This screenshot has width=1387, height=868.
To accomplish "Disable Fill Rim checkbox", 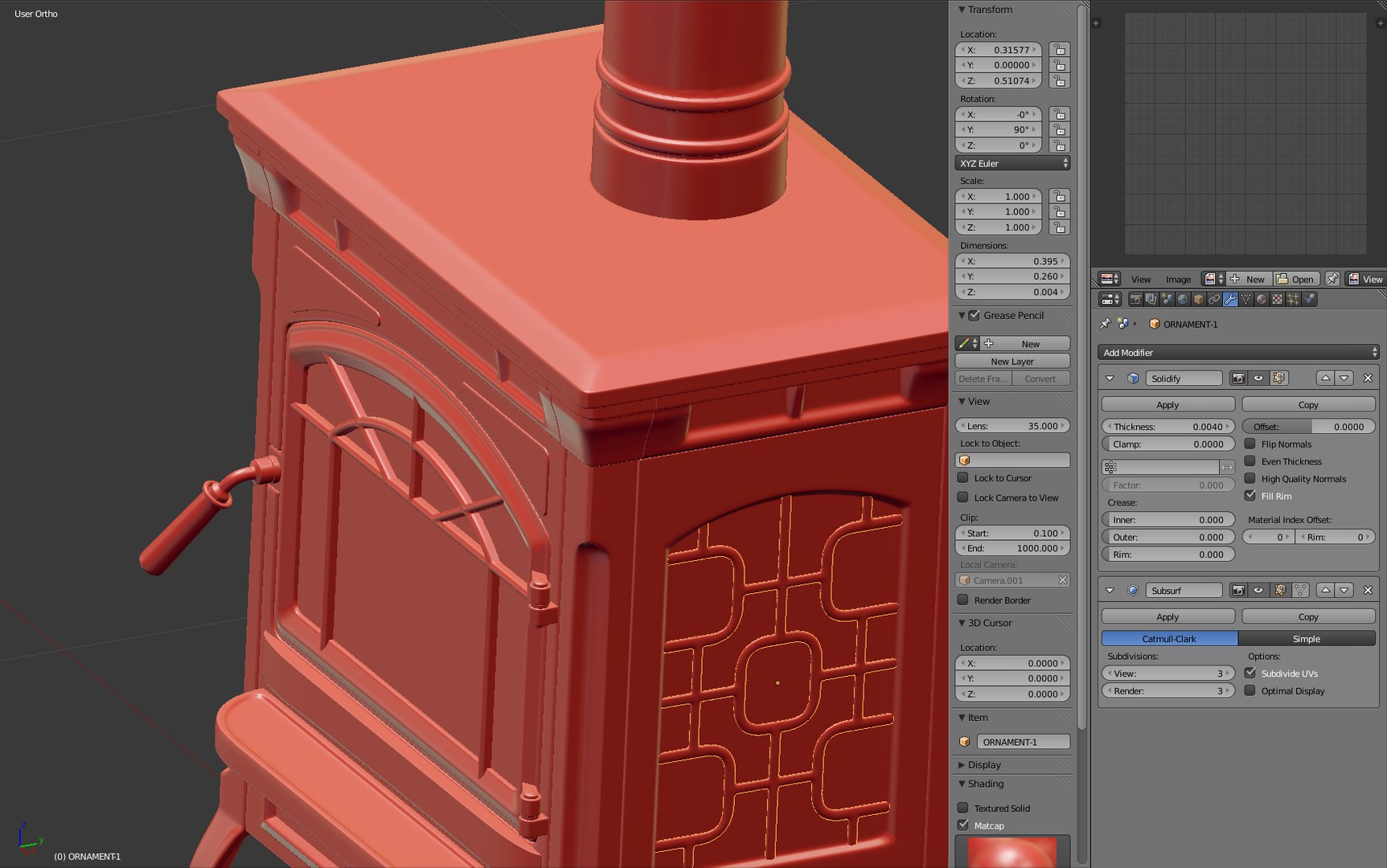I will [x=1250, y=496].
